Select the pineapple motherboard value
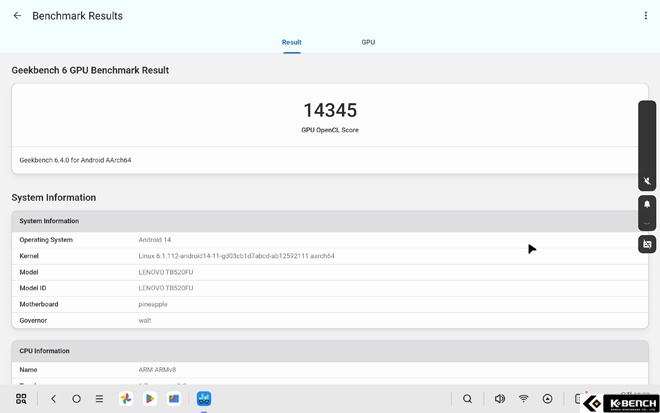The height and width of the screenshot is (413, 660). pyautogui.click(x=153, y=304)
